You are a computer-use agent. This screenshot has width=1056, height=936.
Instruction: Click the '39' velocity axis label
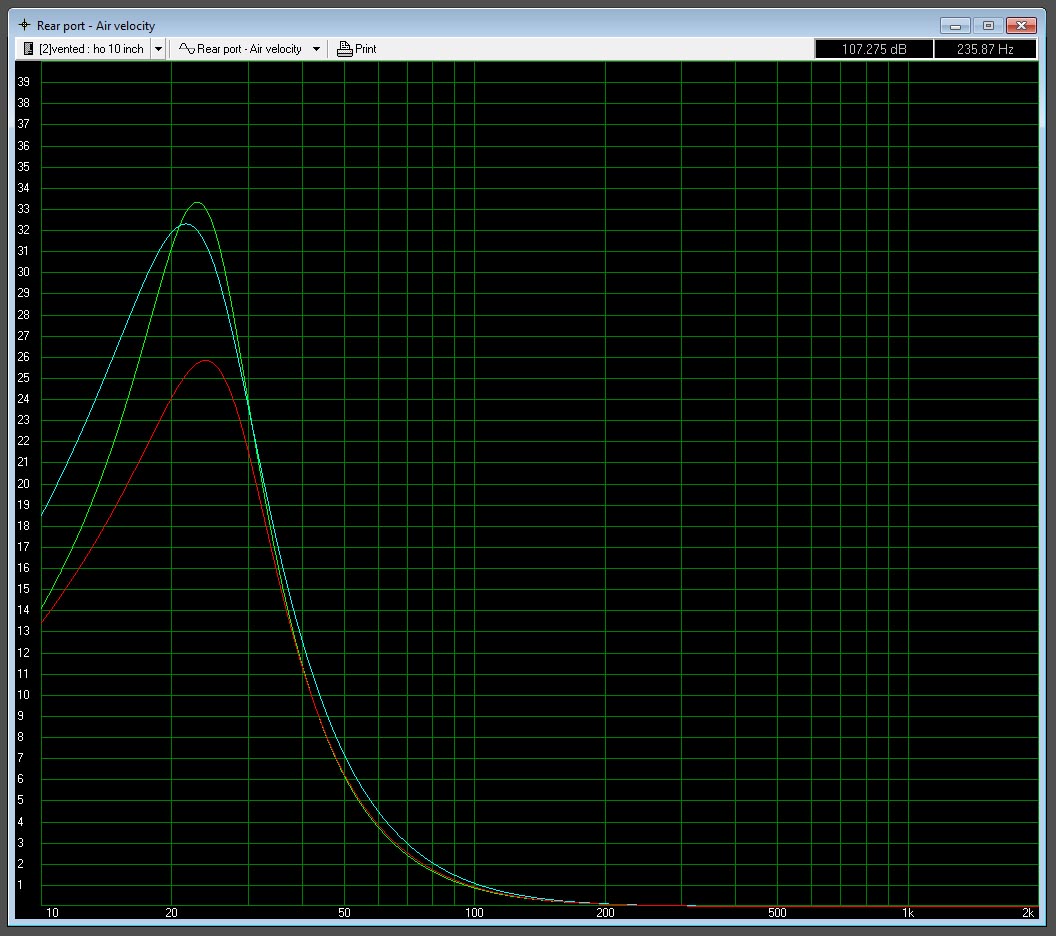[x=24, y=81]
